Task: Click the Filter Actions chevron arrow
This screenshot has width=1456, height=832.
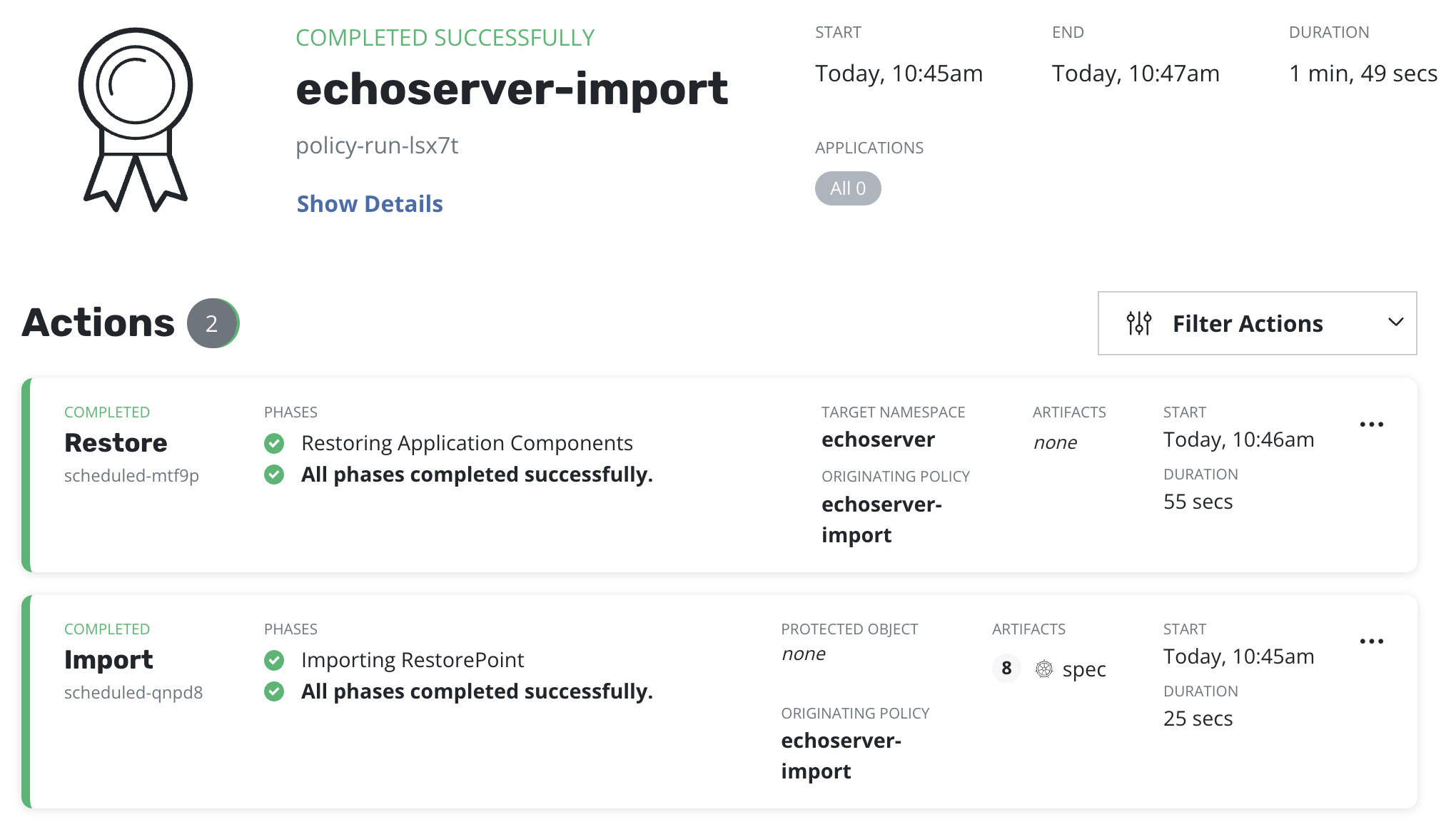Action: tap(1395, 323)
